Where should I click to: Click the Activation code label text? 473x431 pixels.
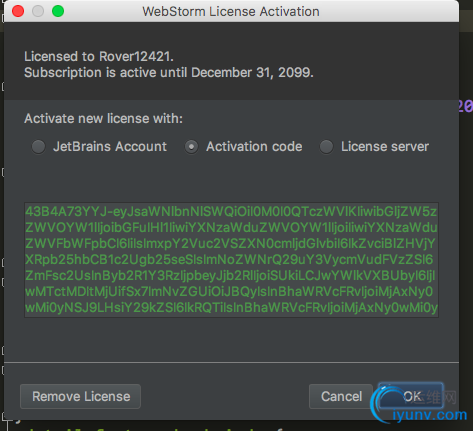point(254,147)
